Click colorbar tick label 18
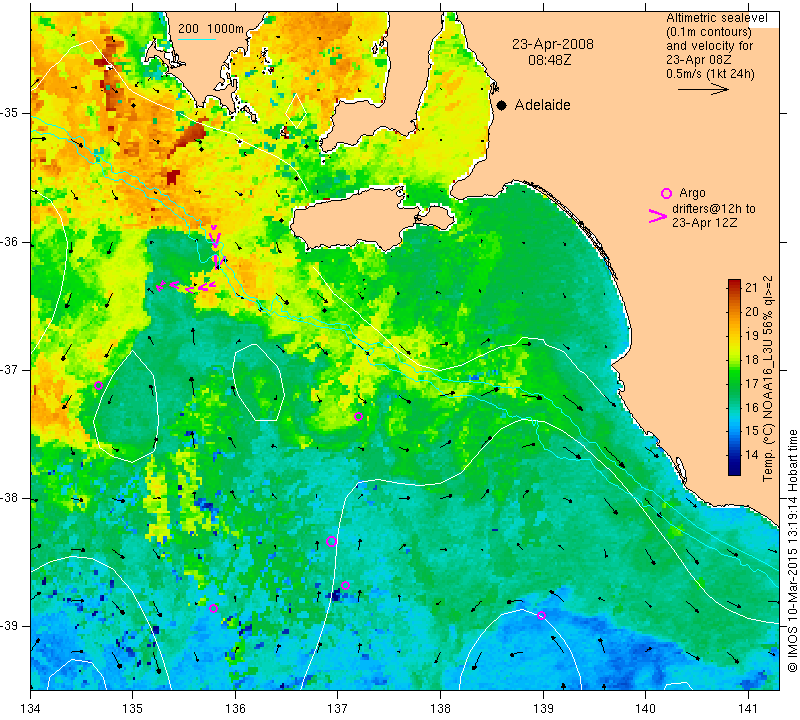This screenshot has width=800, height=720. click(752, 359)
